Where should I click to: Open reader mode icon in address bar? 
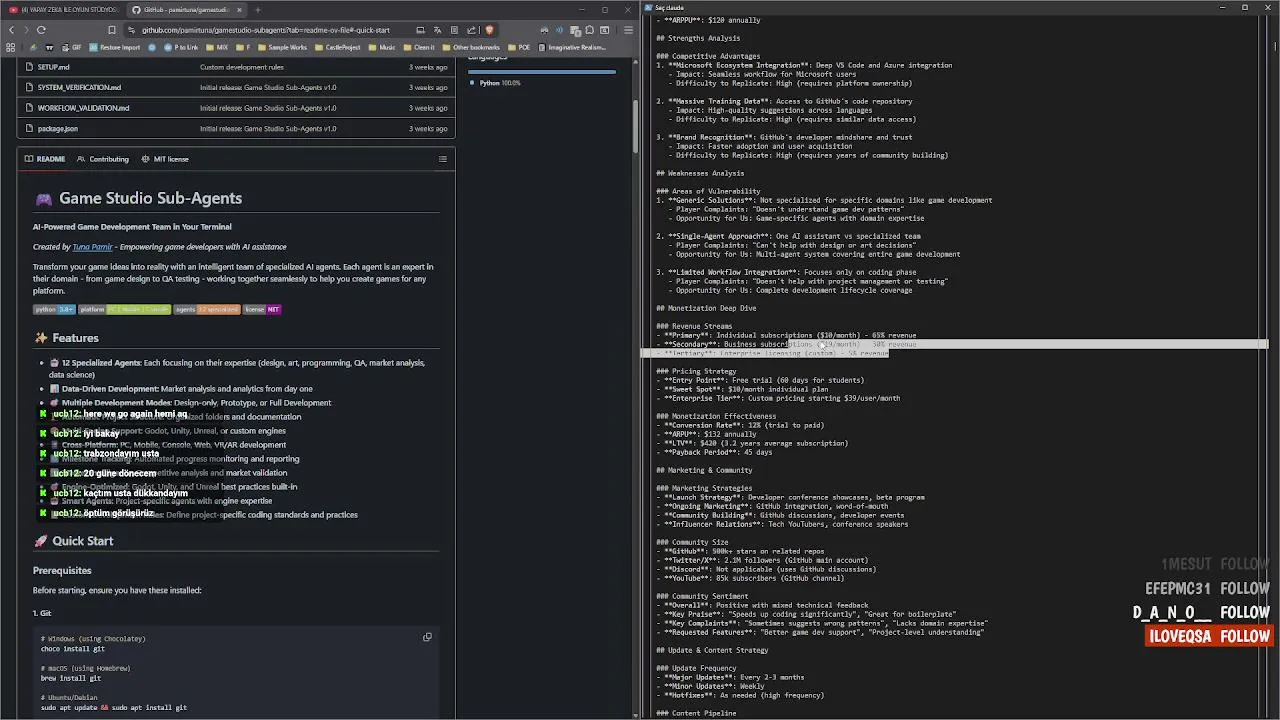[x=454, y=30]
